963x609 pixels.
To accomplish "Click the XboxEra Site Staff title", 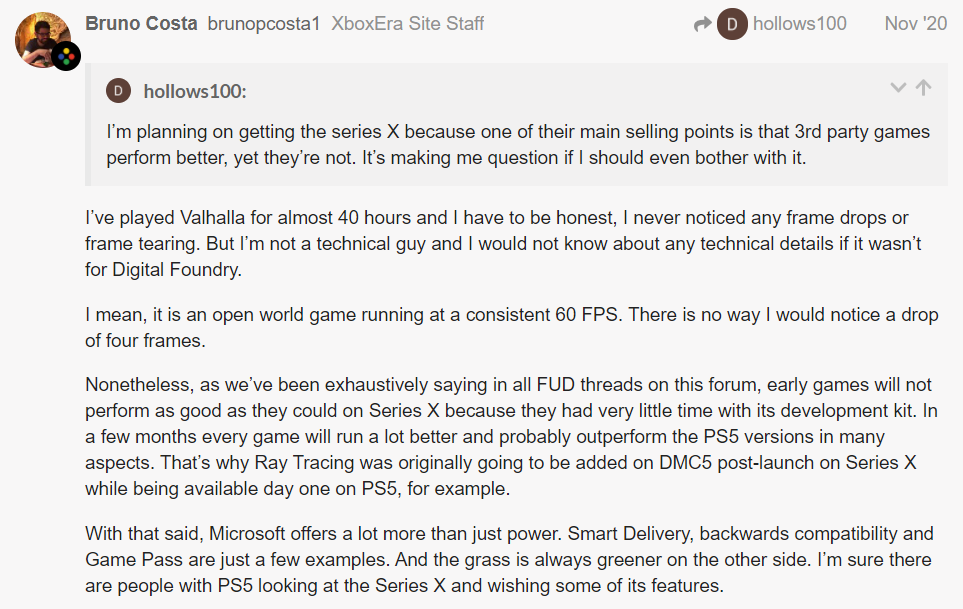I will pyautogui.click(x=408, y=24).
